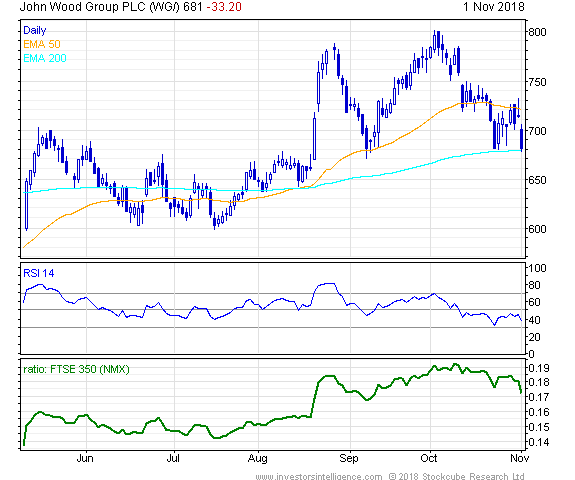This screenshot has width=575, height=480.
Task: Click the ratio 0.14 axis label
Action: tap(539, 442)
